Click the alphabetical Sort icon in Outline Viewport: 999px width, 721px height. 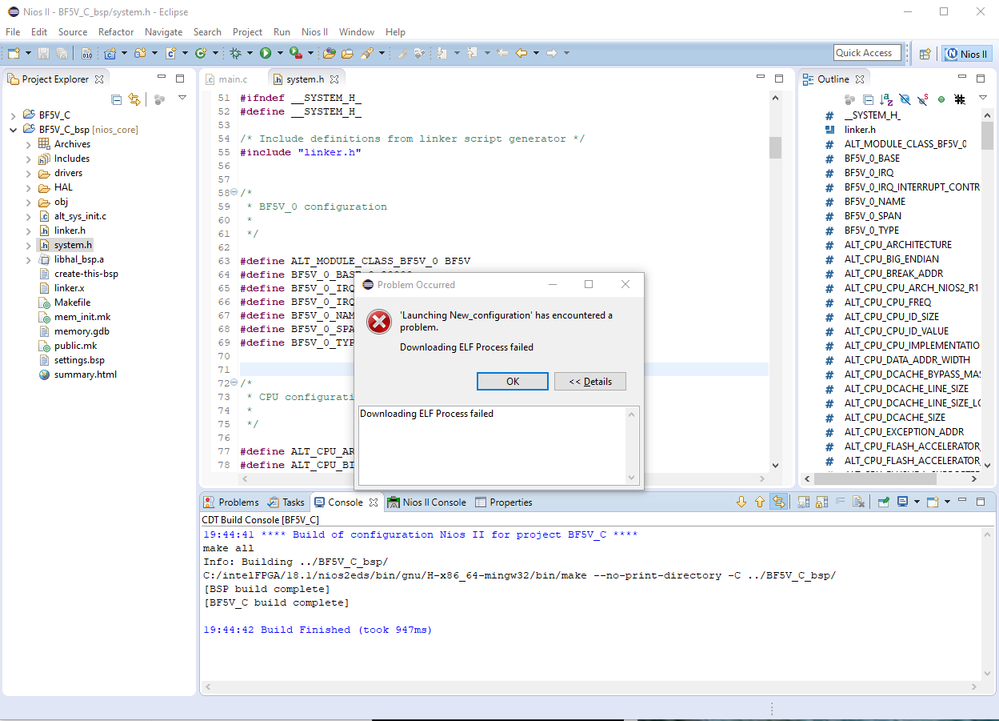tap(887, 100)
